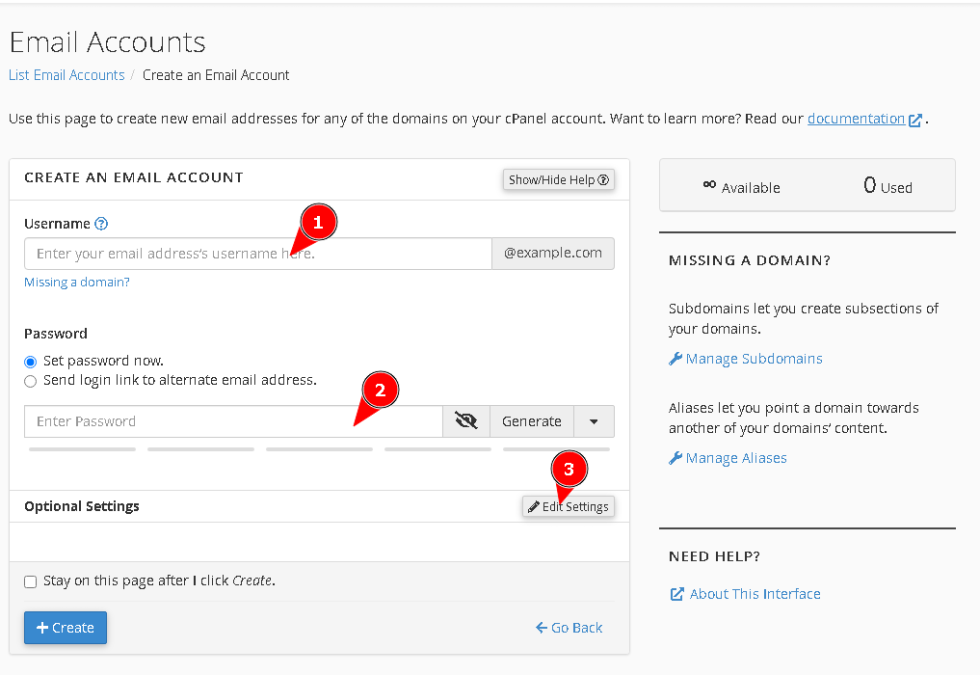Click the wrench icon beside Manage Aliases

[675, 457]
